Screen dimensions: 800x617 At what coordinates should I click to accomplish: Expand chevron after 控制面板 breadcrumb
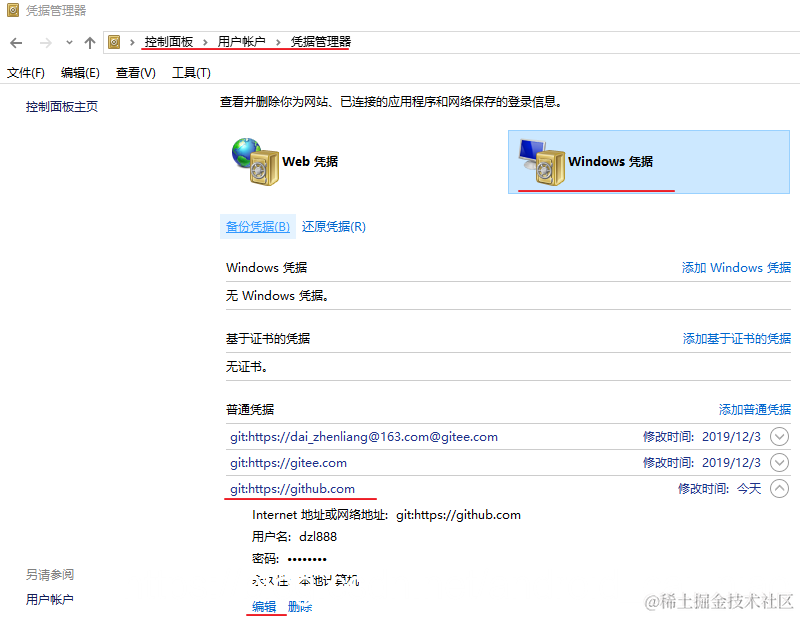[x=205, y=42]
